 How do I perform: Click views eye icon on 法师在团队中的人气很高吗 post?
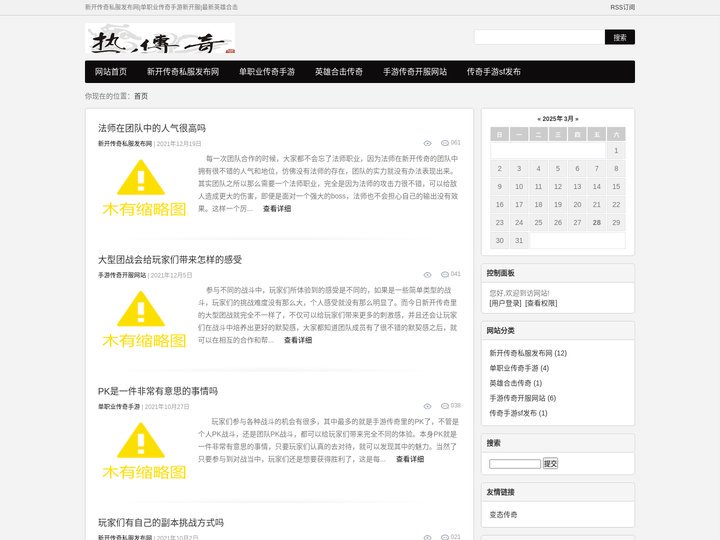click(x=428, y=143)
